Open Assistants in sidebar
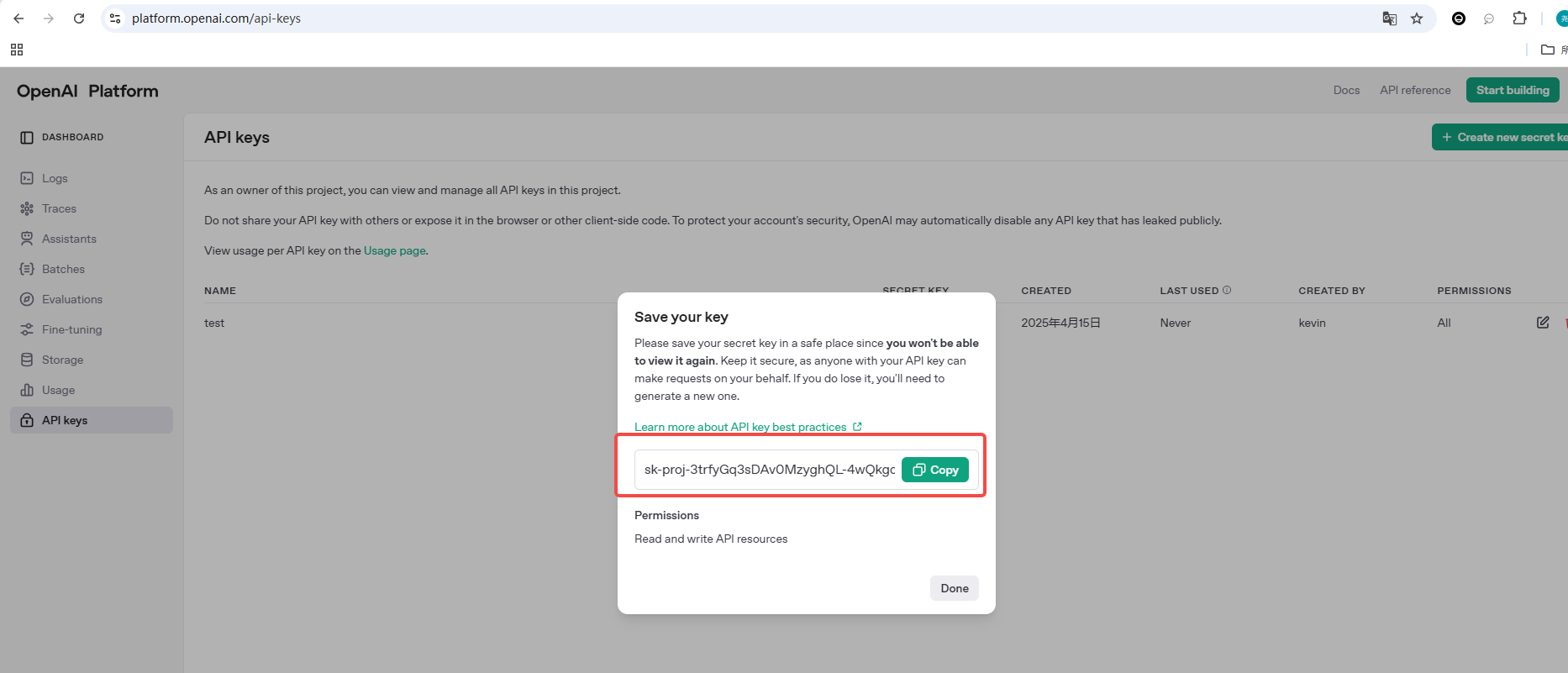Screen dimensions: 1568x673 click(69, 239)
